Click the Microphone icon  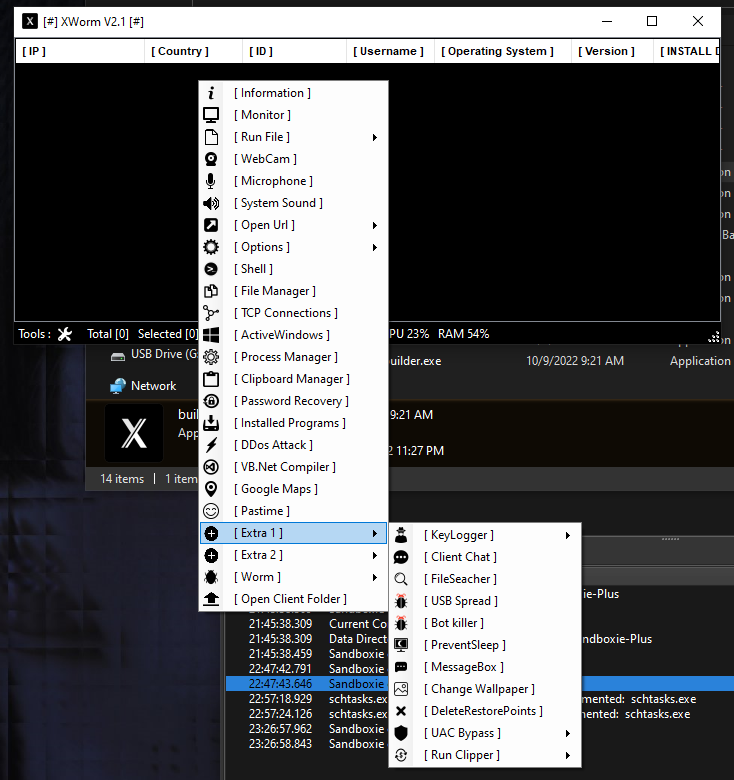[211, 181]
